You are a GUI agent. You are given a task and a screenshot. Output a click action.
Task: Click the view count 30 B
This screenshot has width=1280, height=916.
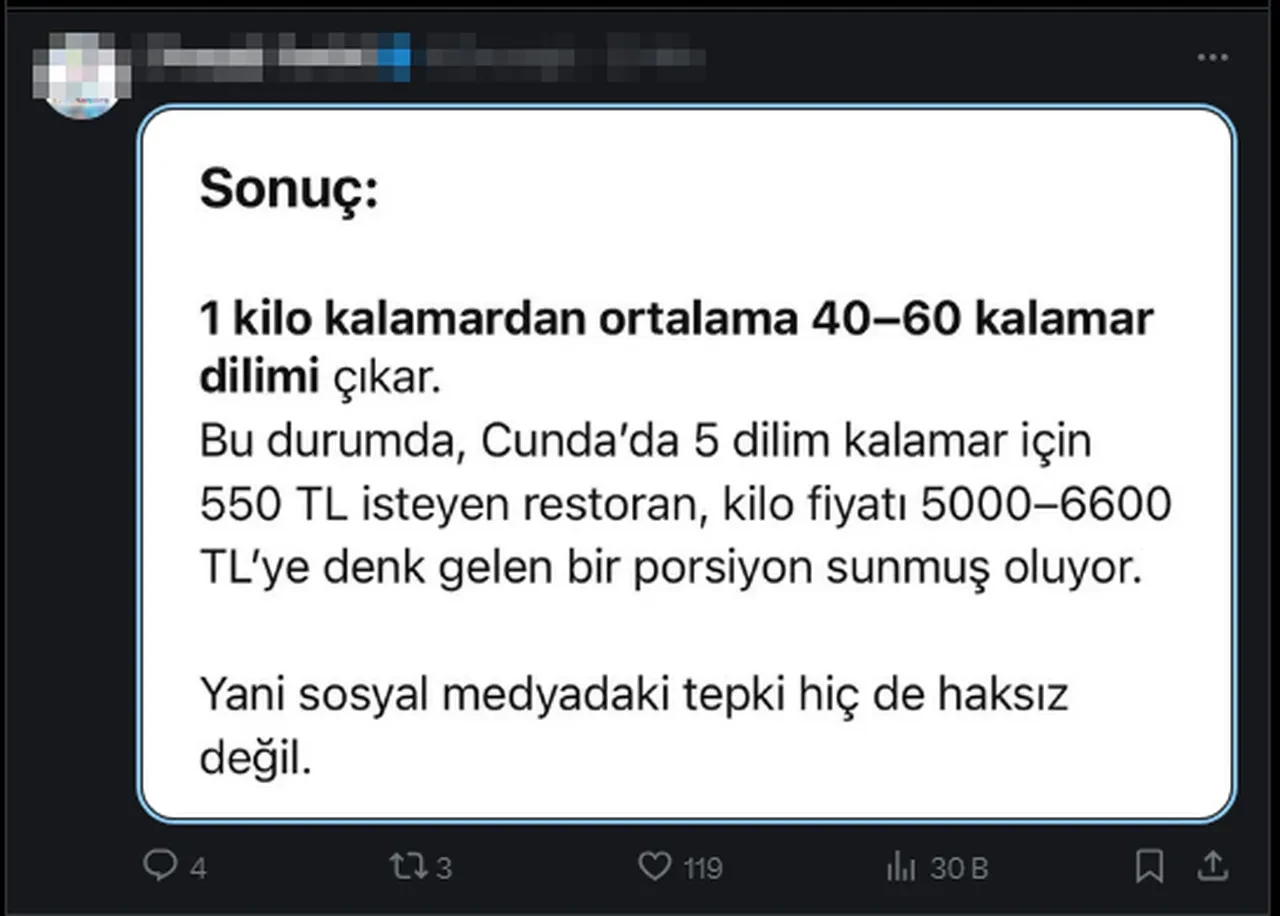[958, 867]
